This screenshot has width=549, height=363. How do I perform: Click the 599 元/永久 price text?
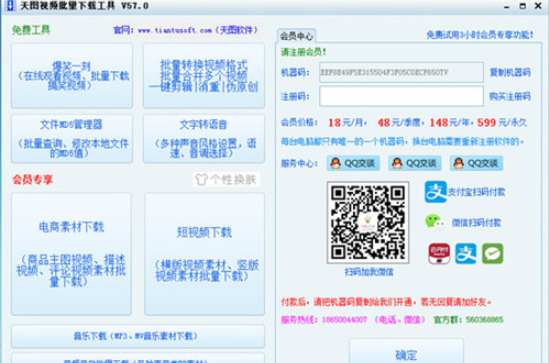coord(502,123)
